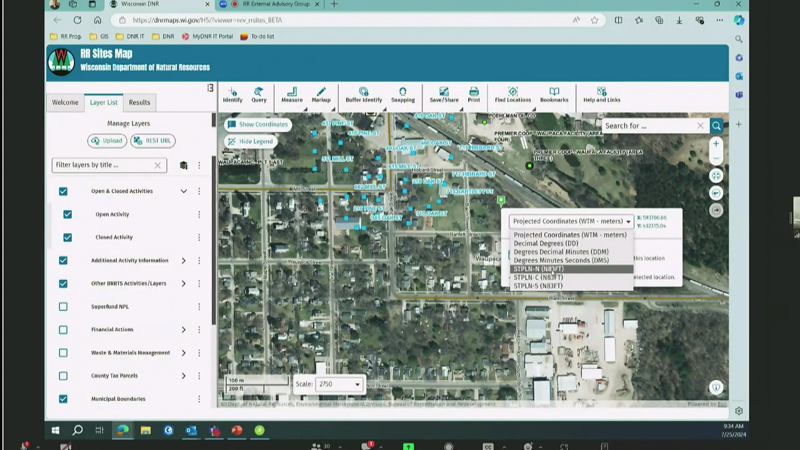This screenshot has width=800, height=450.
Task: Open options for Open Activity layer
Action: [x=199, y=214]
